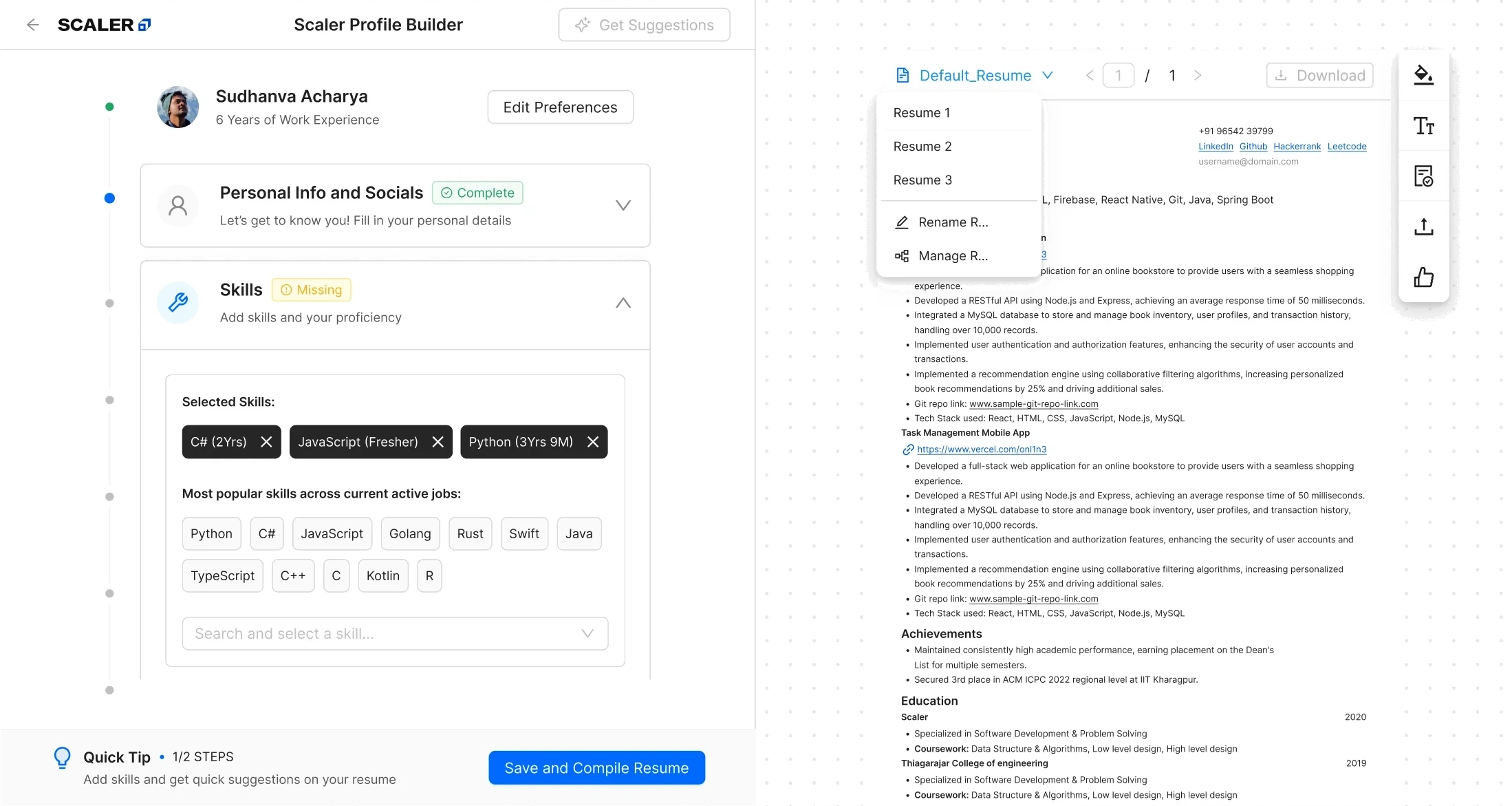The width and height of the screenshot is (1512, 806).
Task: Go to the previous resume page
Action: (x=1090, y=75)
